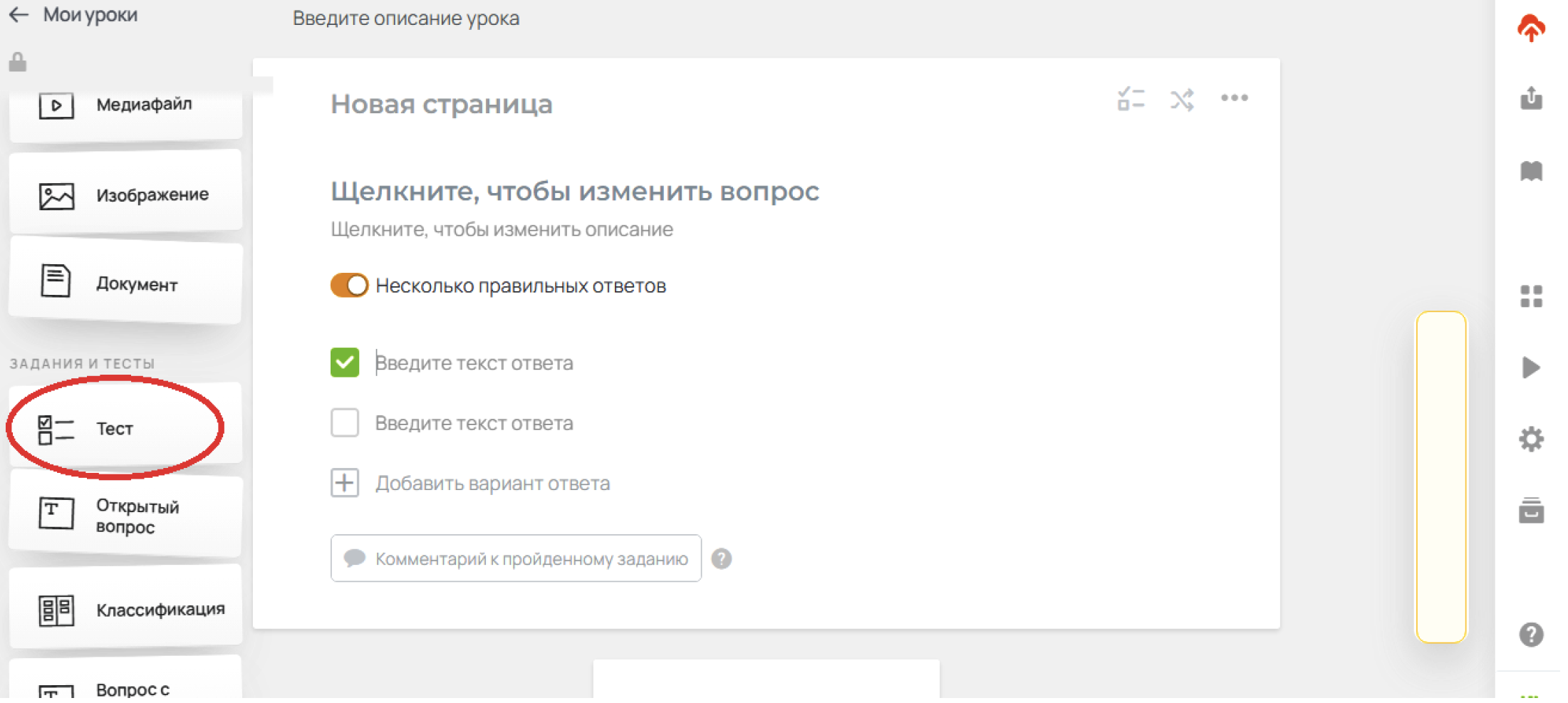Select 'Тест' task type in sidebar
Image resolution: width=1568 pixels, height=703 pixels.
pos(115,429)
